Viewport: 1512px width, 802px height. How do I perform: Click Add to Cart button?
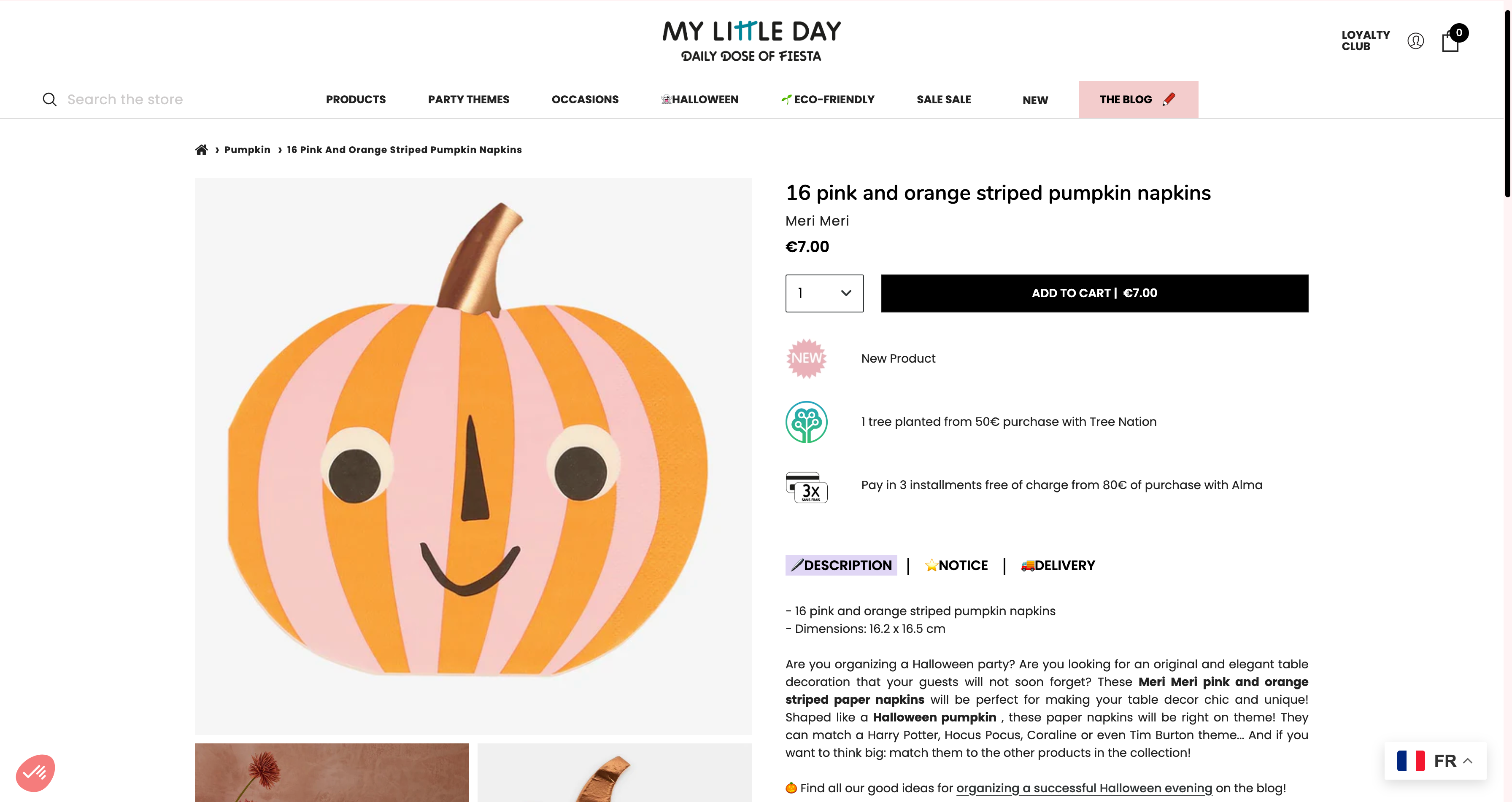point(1094,293)
